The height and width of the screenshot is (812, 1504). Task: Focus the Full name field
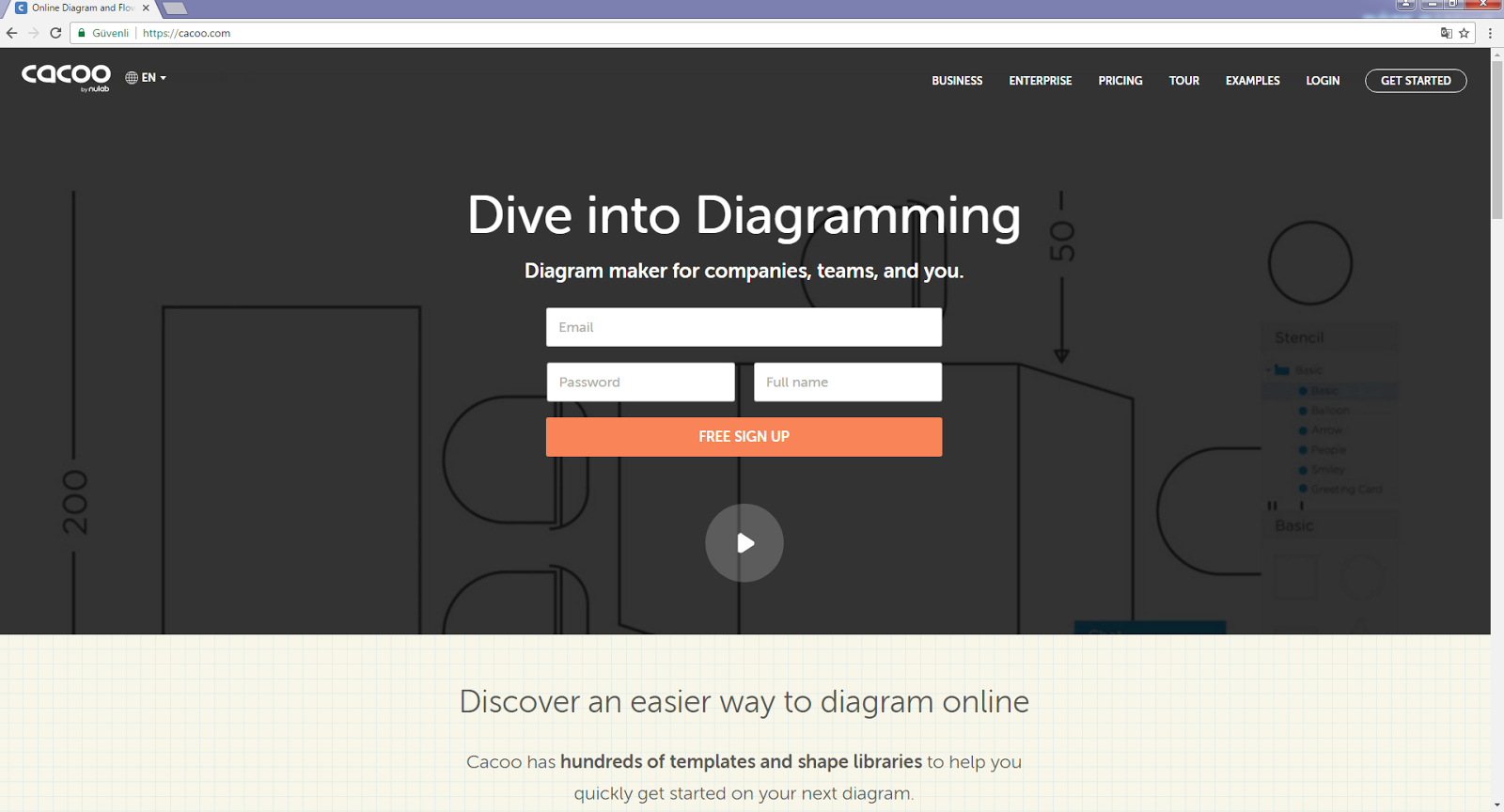[x=848, y=383]
